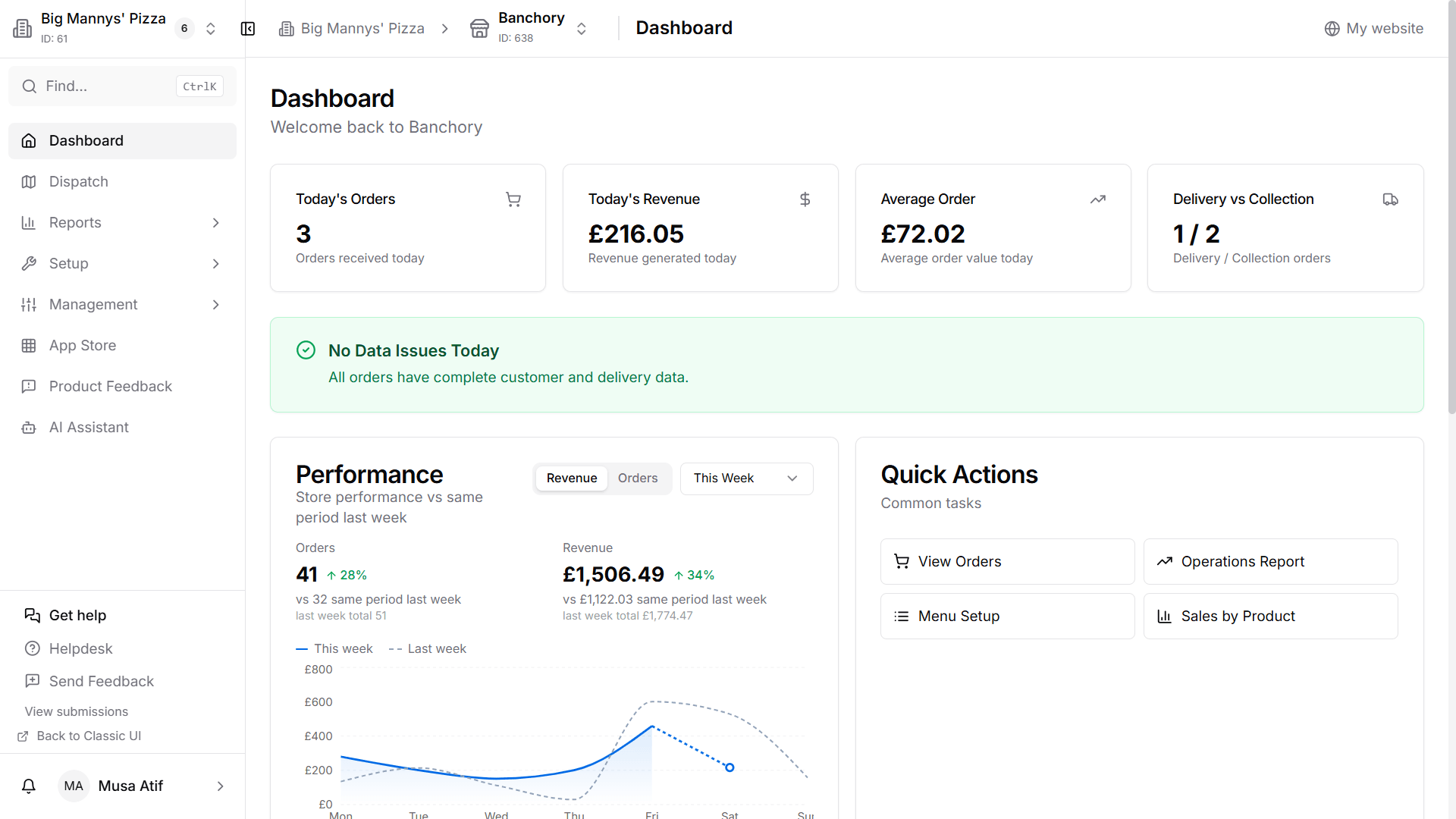This screenshot has height=819, width=1456.
Task: Click the Dispatch map icon
Action: (x=29, y=182)
